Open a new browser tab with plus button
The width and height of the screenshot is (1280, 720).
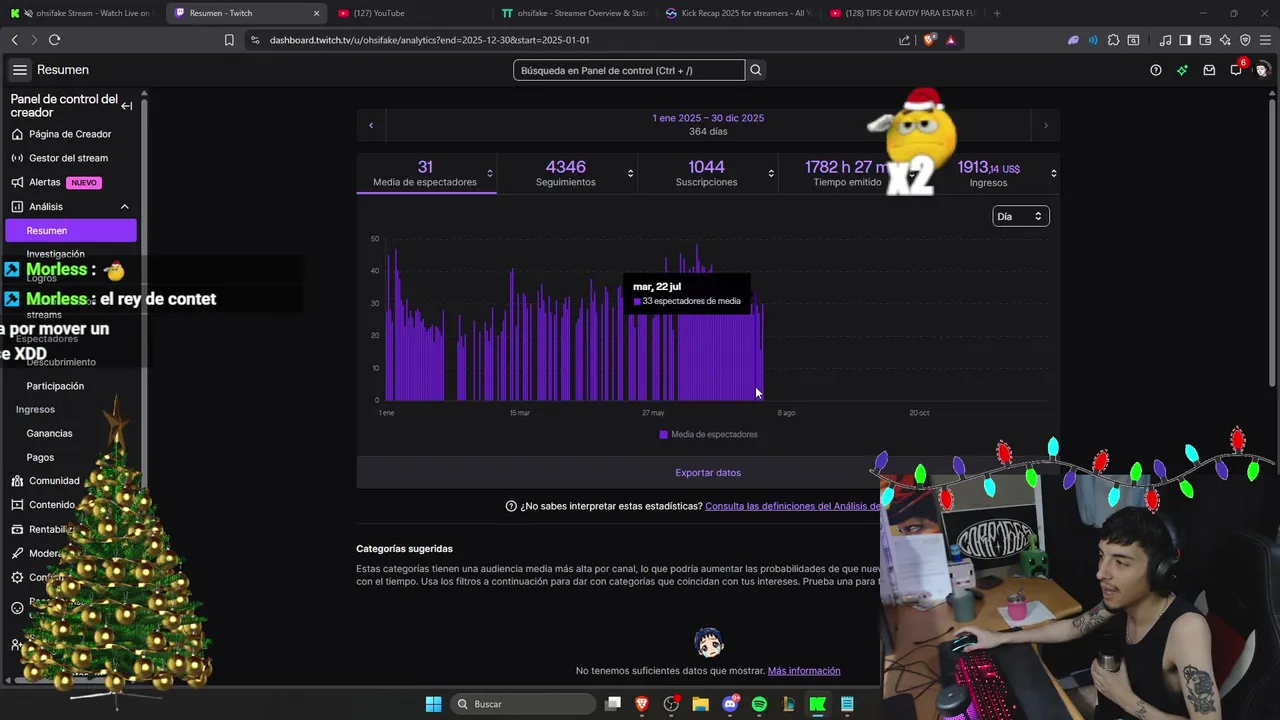[x=997, y=13]
